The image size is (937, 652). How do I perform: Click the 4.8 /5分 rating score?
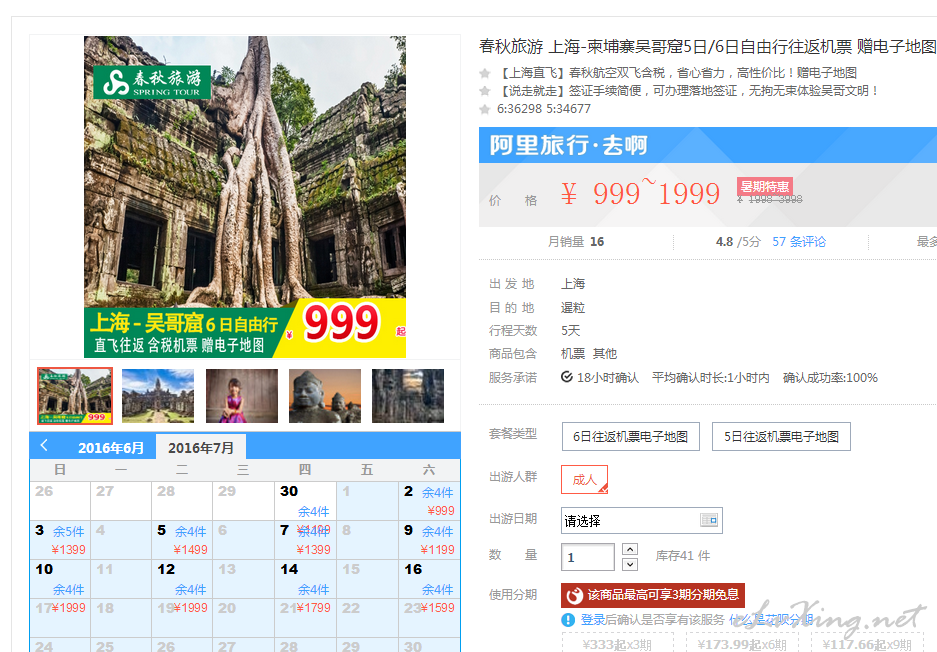[738, 241]
